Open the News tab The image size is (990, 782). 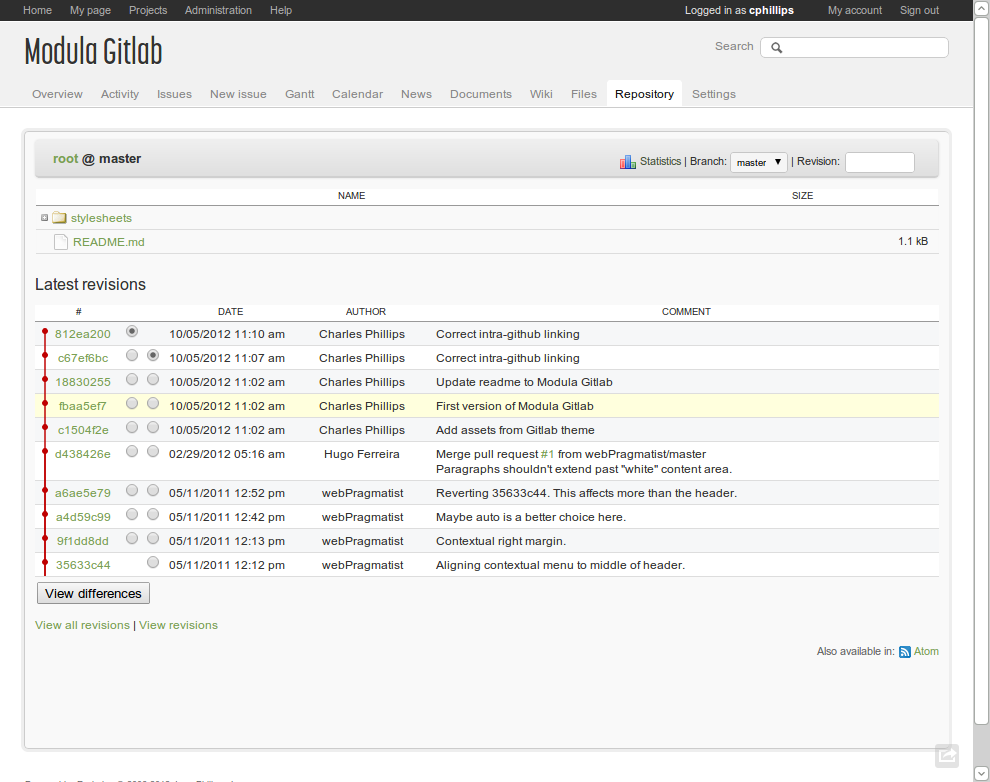pos(416,94)
